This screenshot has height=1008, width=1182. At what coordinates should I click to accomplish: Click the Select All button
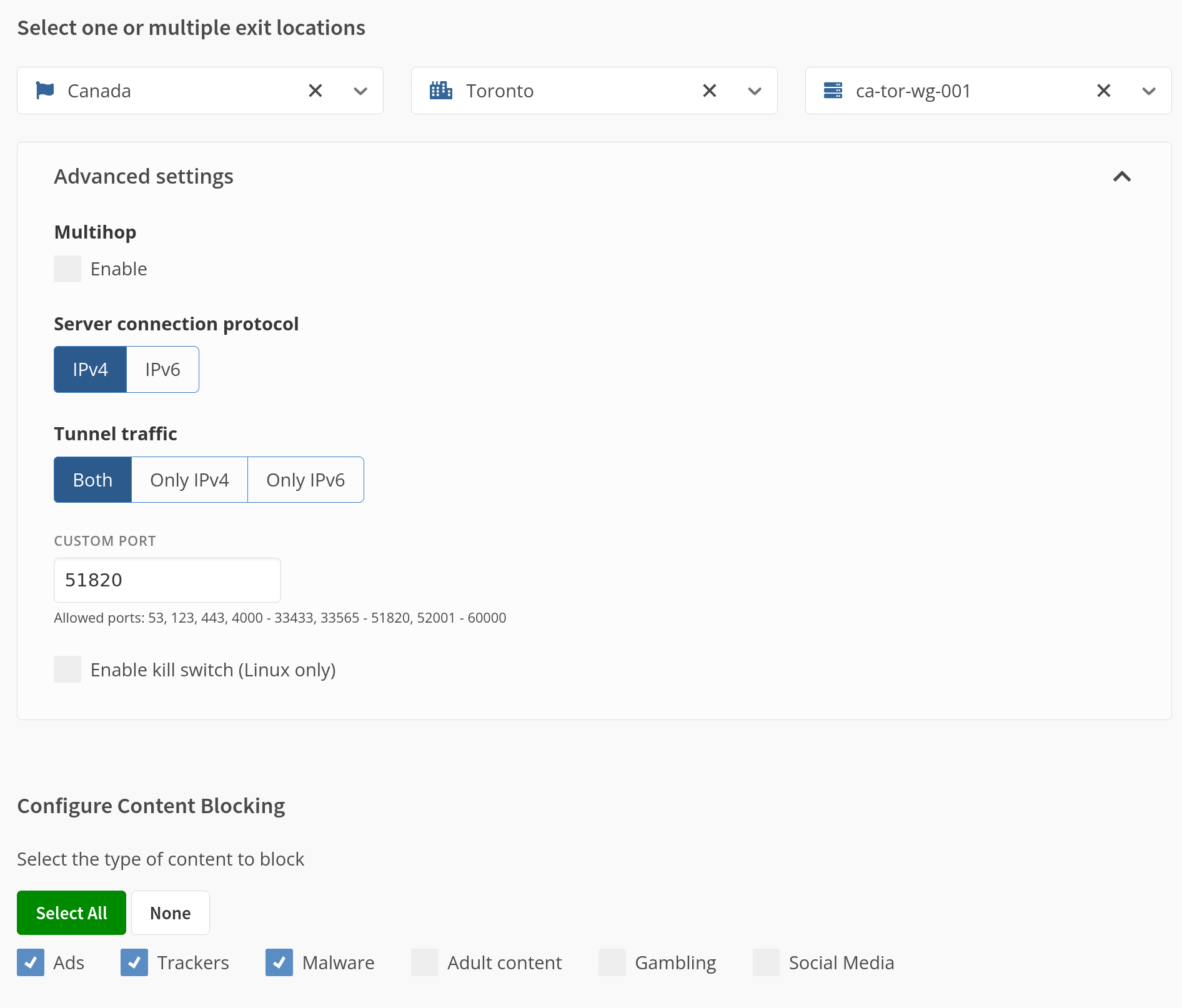71,912
